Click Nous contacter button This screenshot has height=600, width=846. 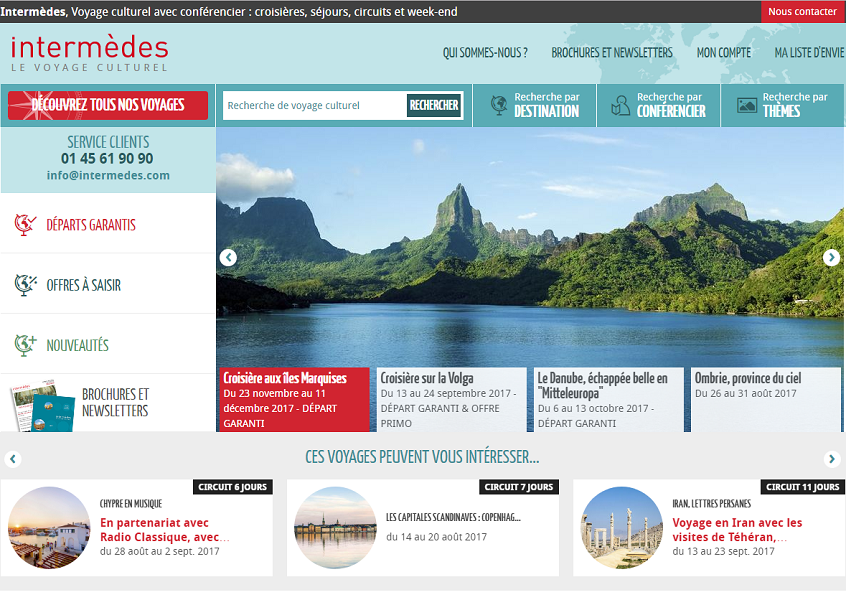(802, 11)
